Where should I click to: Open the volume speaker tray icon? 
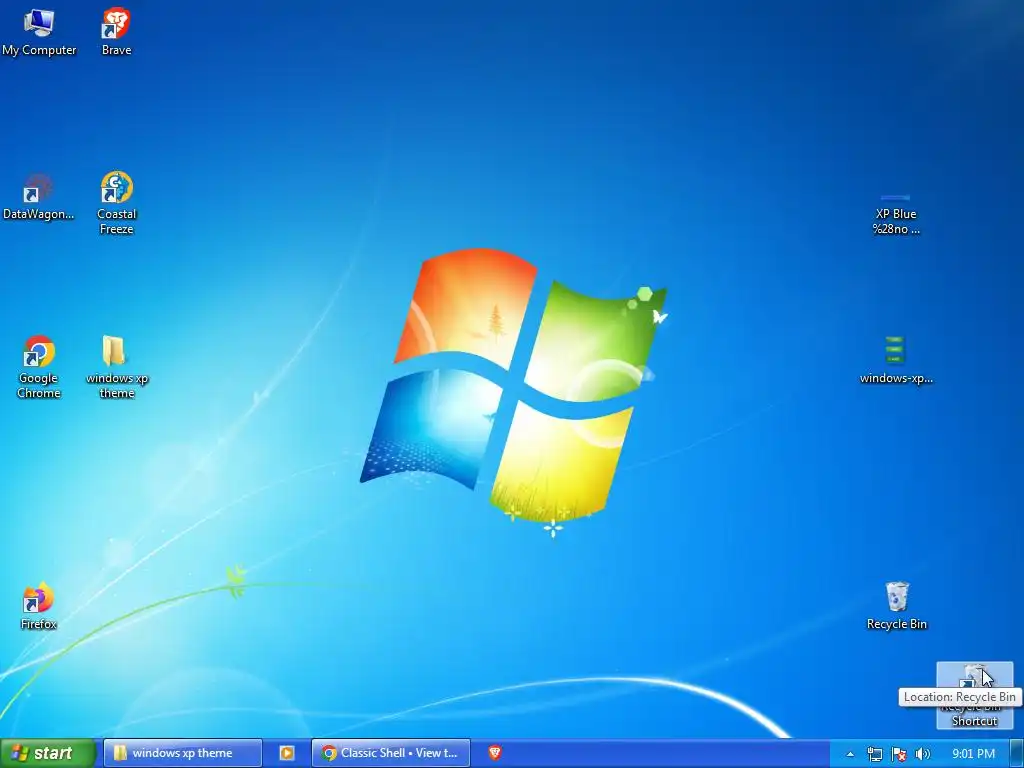(x=923, y=754)
